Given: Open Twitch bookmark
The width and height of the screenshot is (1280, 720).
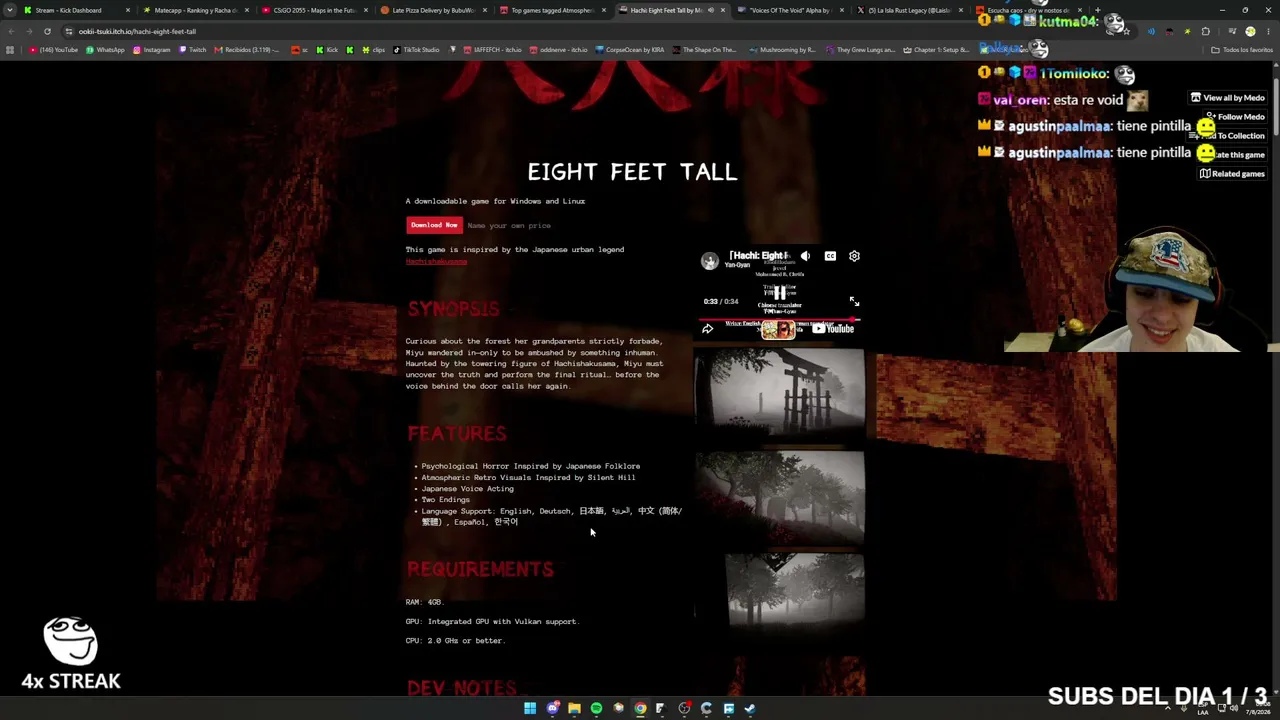Looking at the screenshot, I should (x=193, y=50).
